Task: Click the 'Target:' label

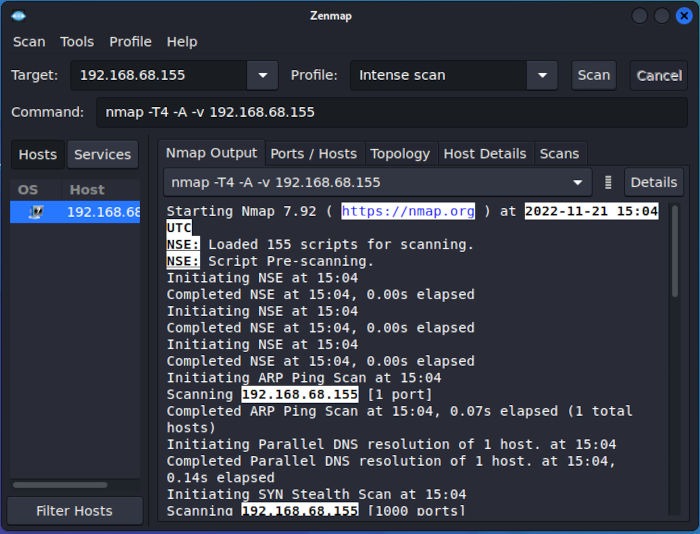Action: pos(35,75)
